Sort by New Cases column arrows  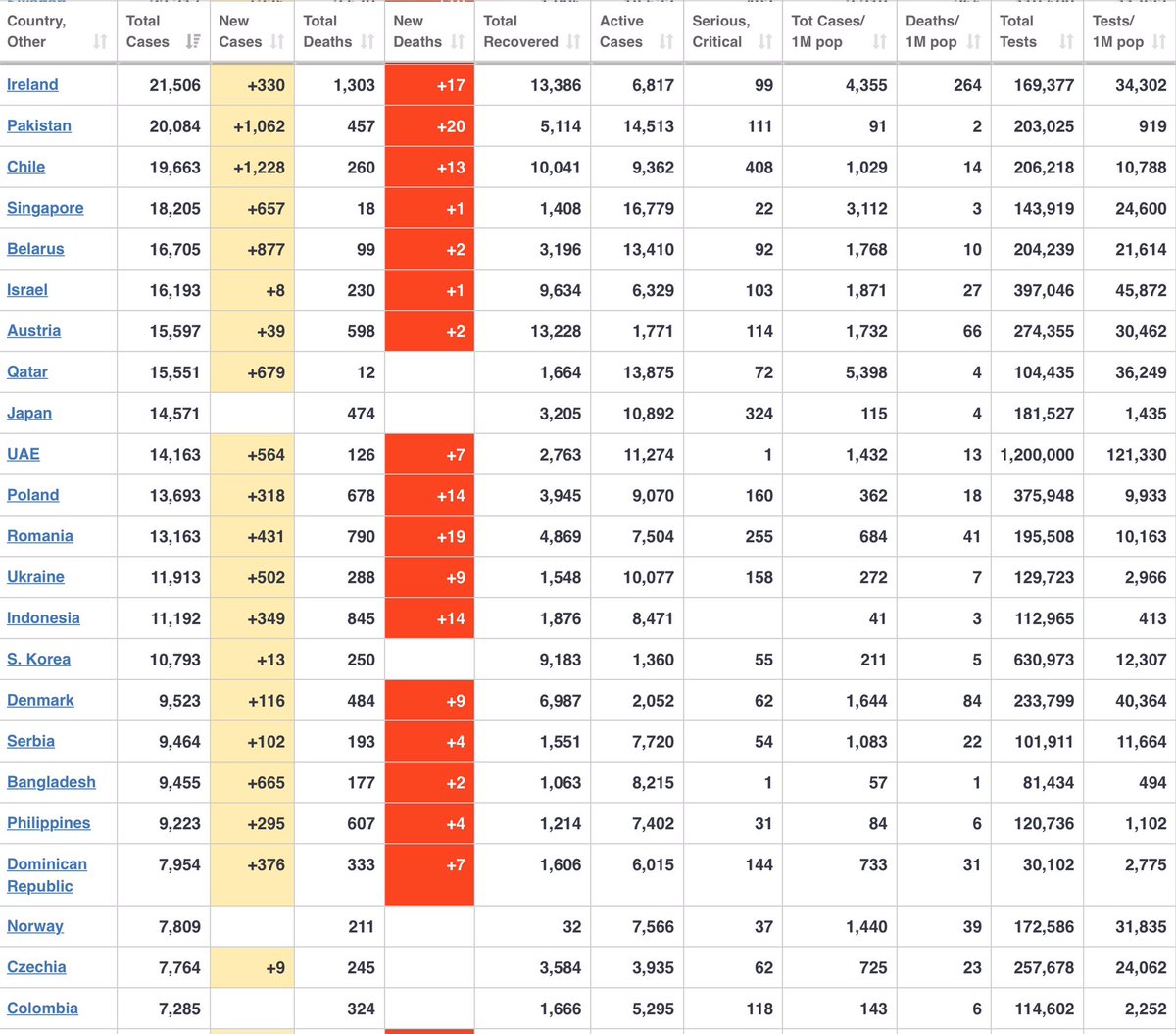coord(277,41)
